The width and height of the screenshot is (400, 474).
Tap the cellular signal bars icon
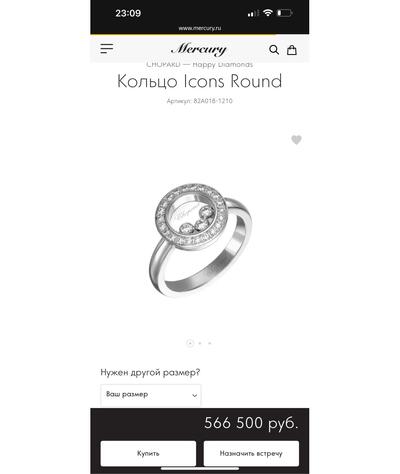pos(253,13)
